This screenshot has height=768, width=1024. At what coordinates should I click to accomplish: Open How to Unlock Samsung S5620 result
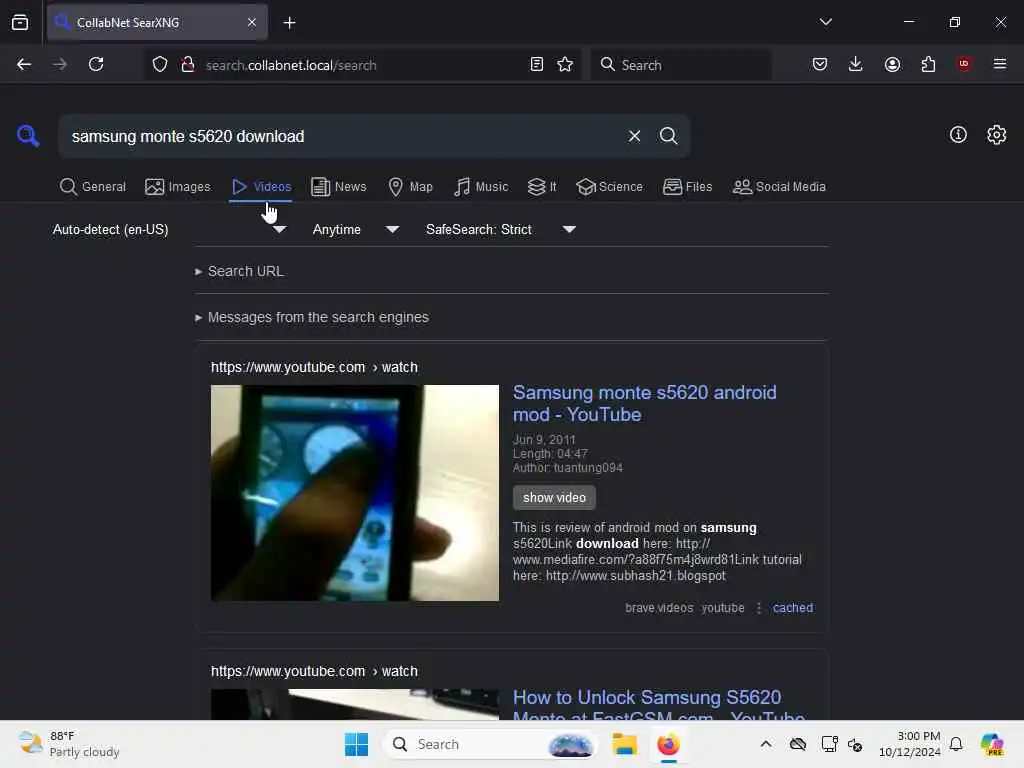[x=658, y=707]
